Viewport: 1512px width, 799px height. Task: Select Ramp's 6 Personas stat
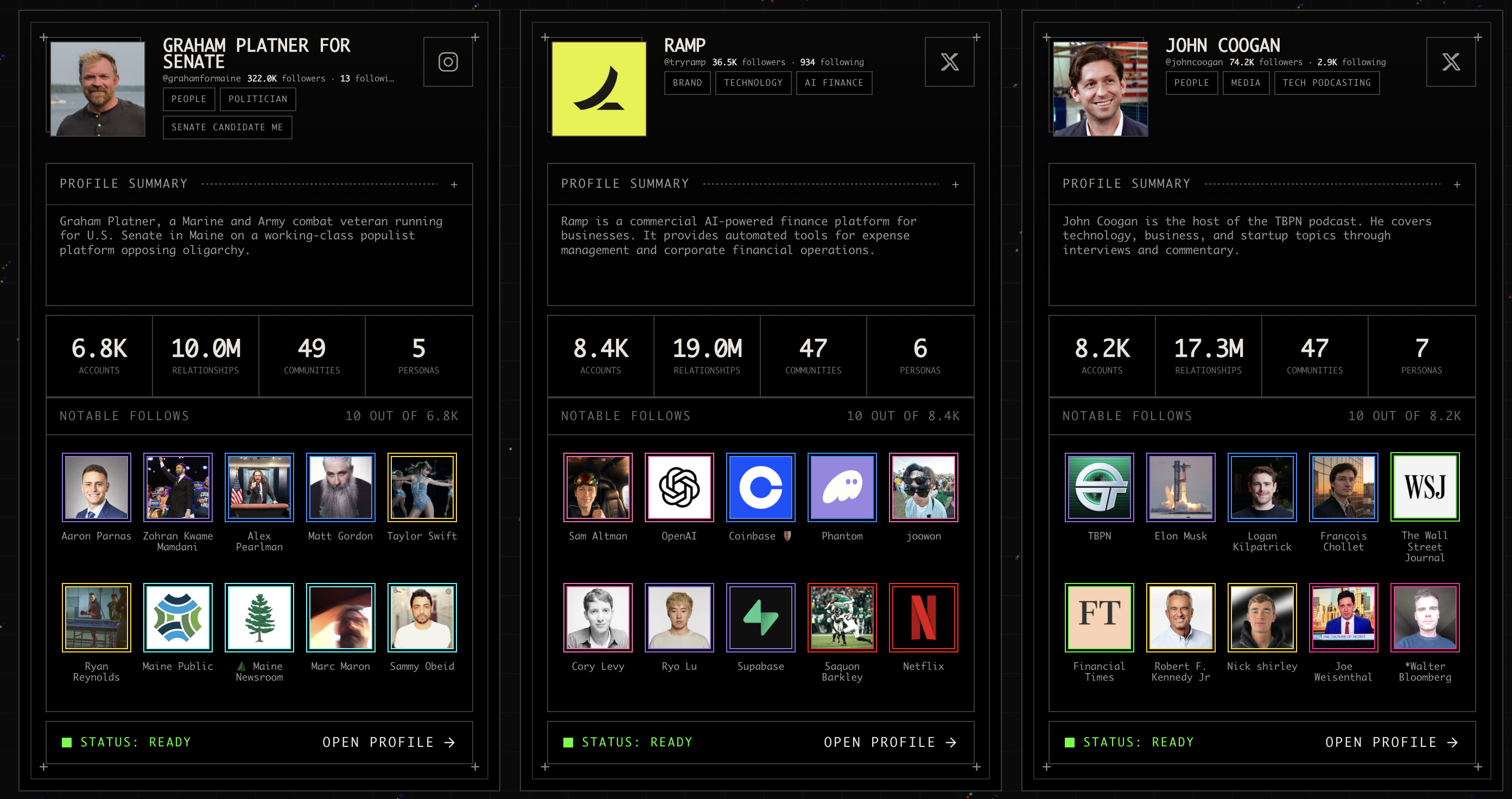tap(920, 356)
